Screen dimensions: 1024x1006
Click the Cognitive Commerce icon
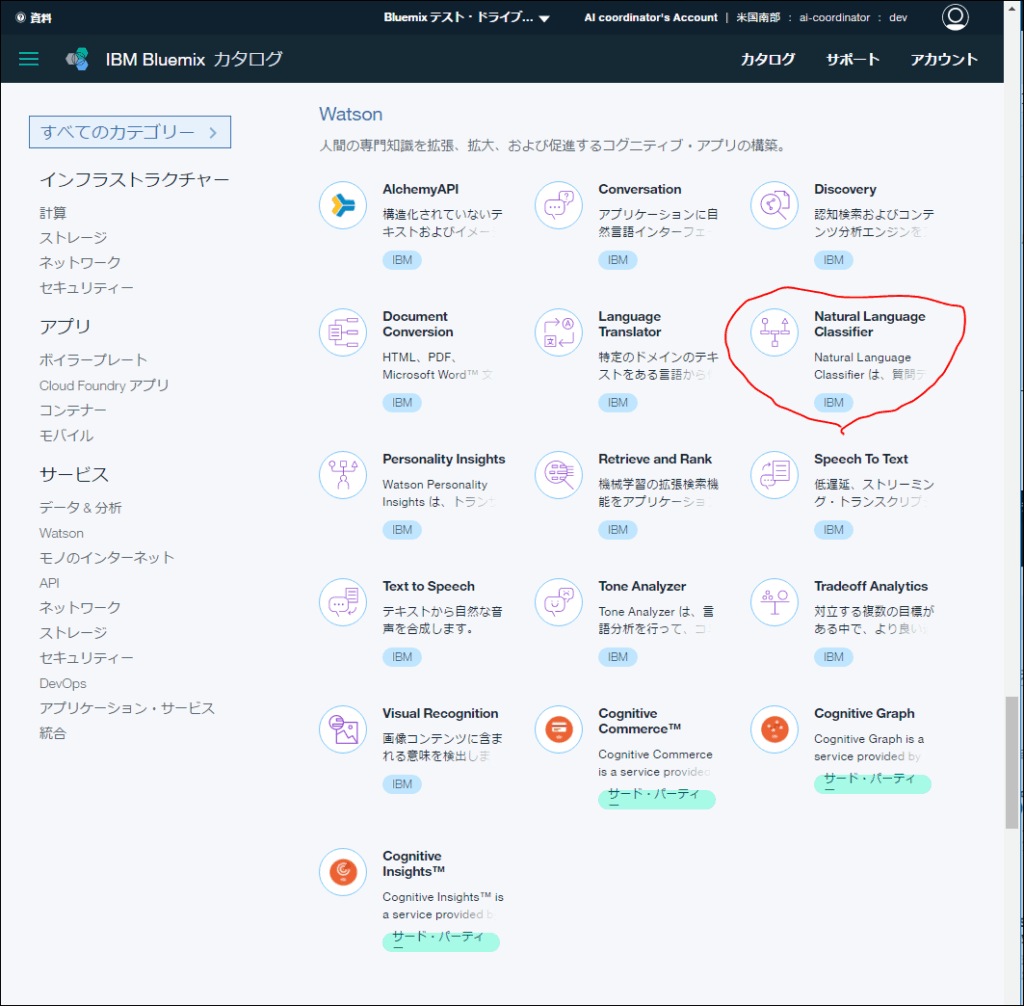click(558, 730)
